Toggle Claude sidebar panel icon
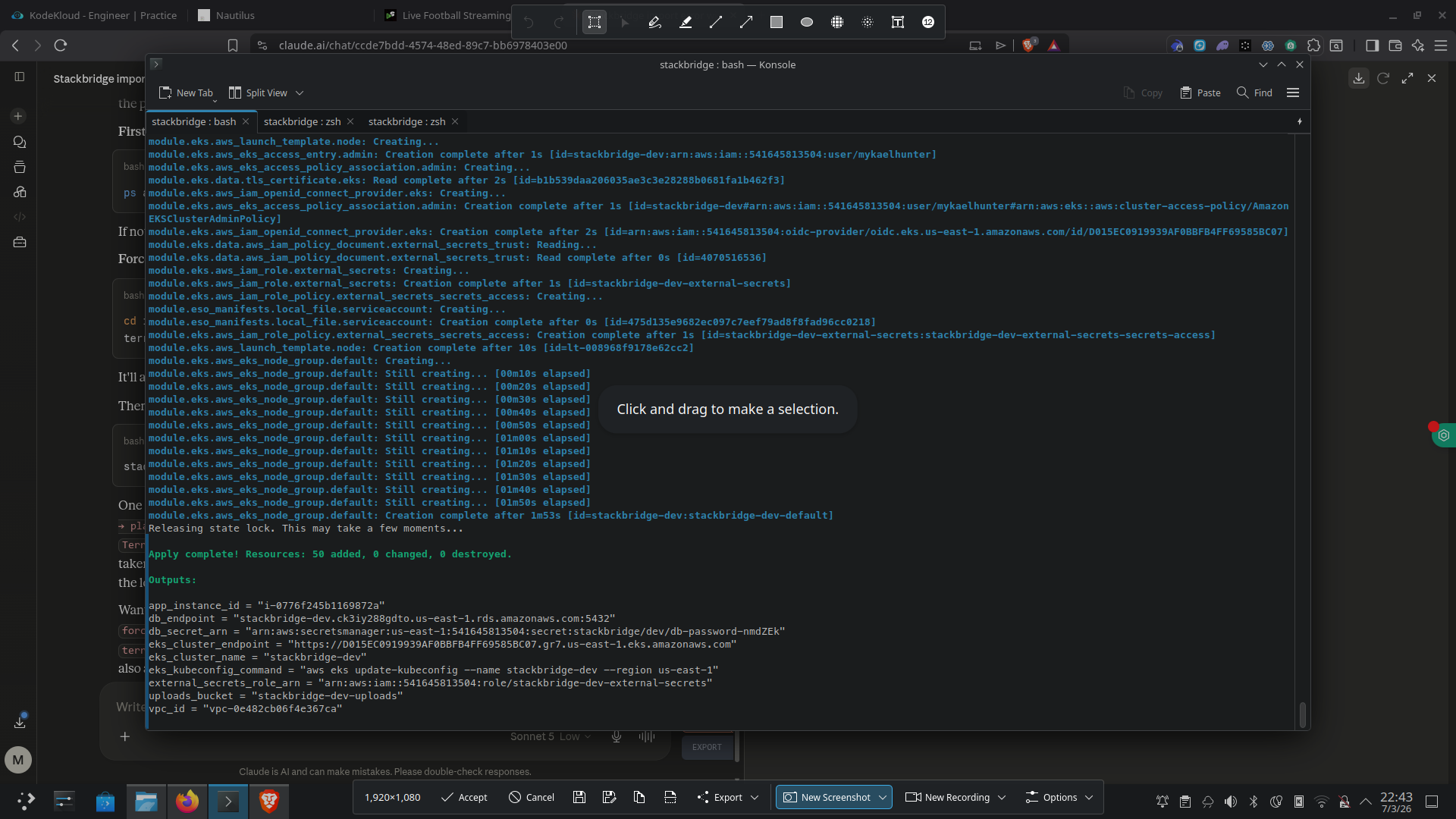Screen dimensions: 1456x819 coord(20,77)
